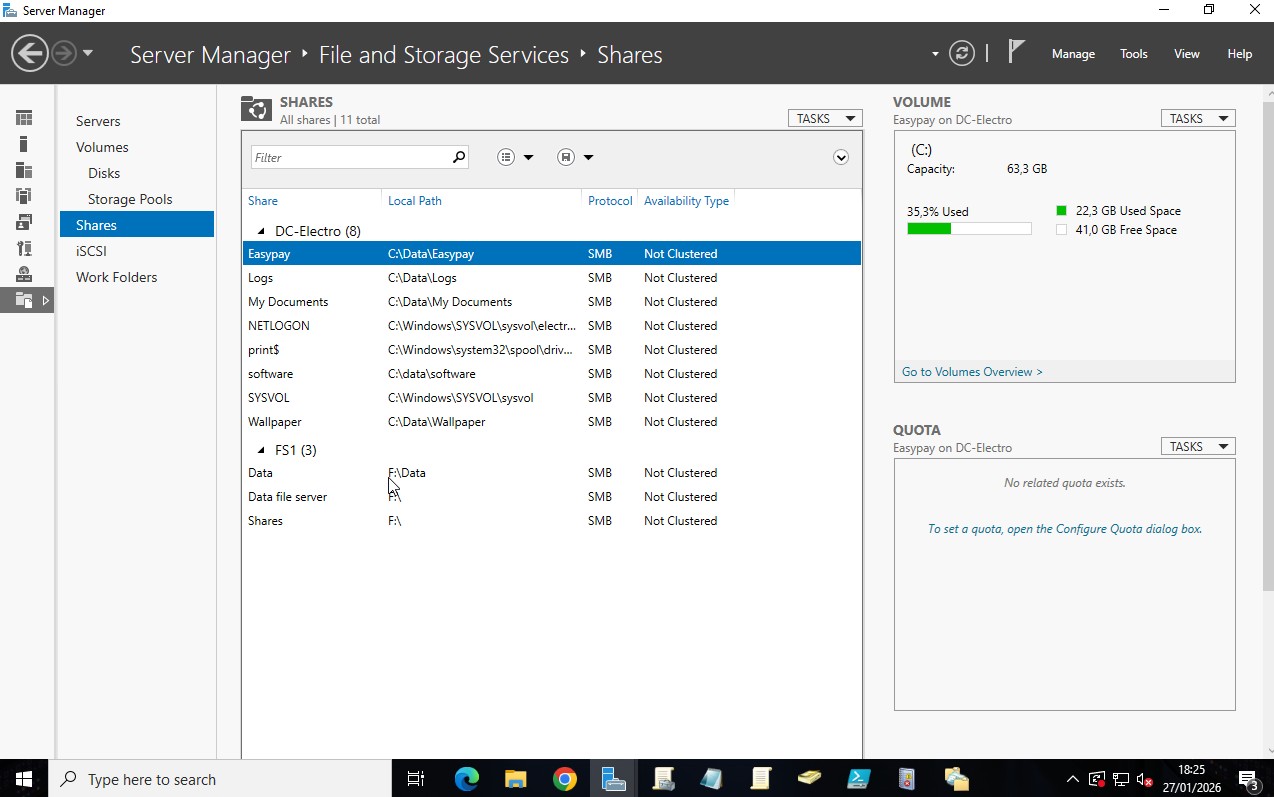Open the Manage menu
1274x797 pixels.
[1073, 54]
